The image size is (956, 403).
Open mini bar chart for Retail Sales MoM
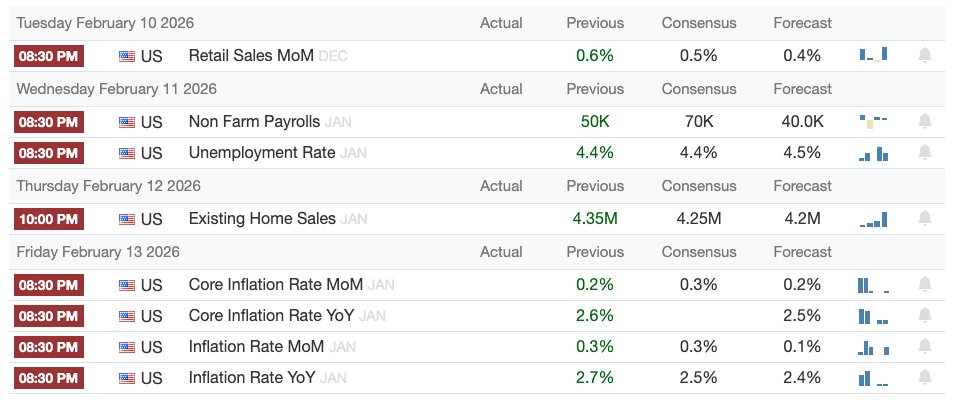(x=873, y=55)
